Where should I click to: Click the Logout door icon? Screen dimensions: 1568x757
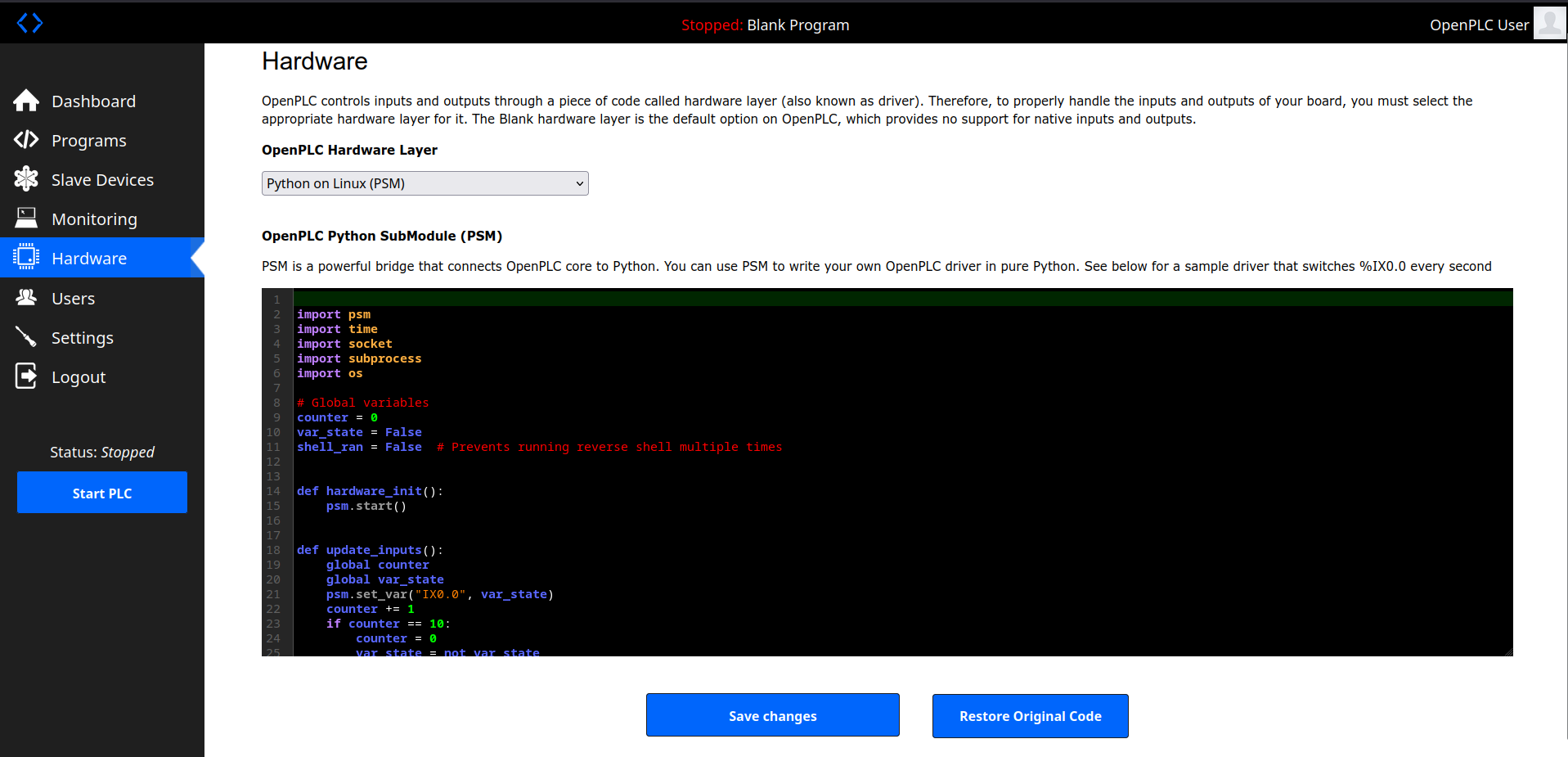tap(26, 376)
